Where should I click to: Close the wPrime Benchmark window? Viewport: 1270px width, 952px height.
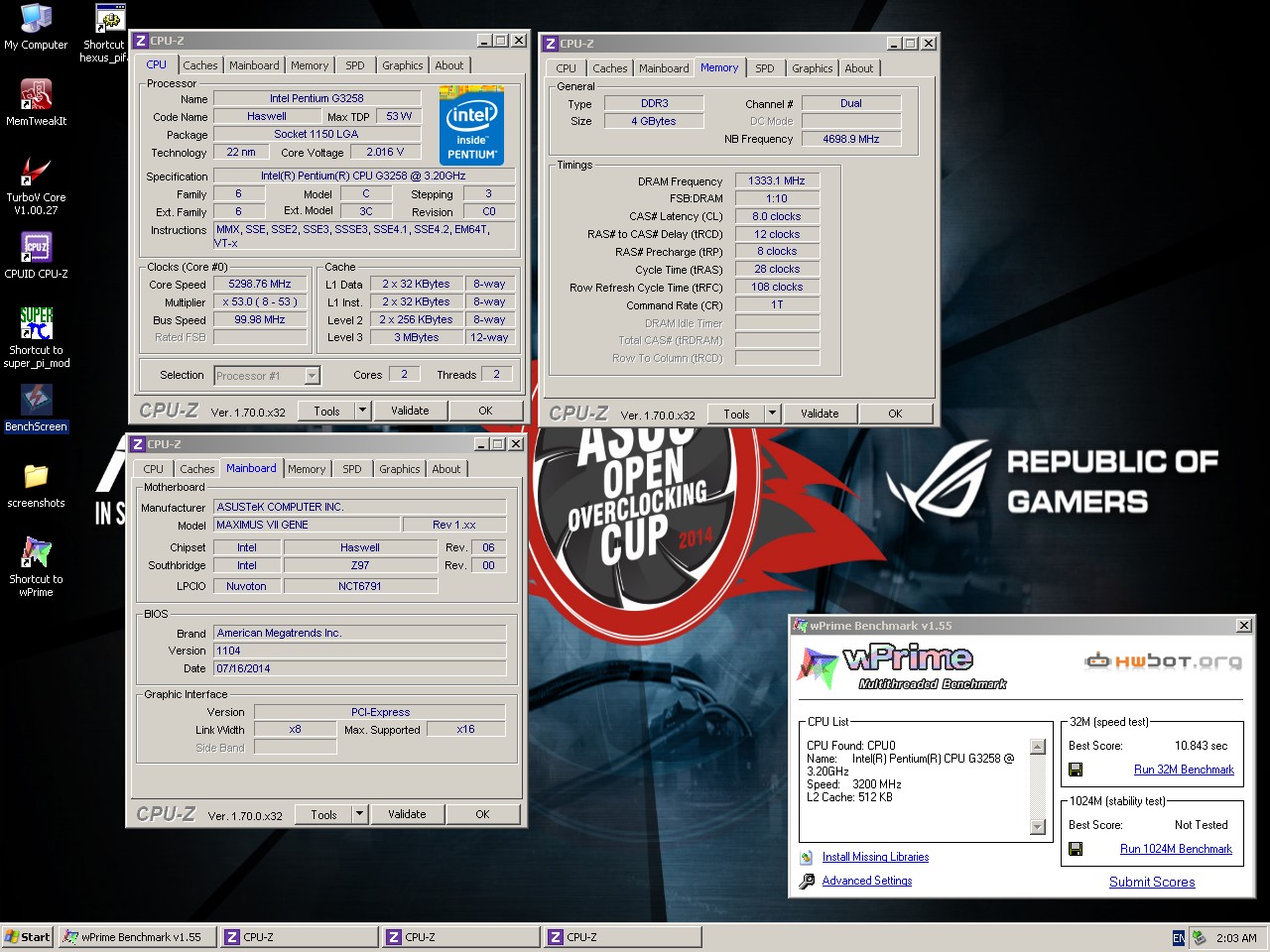1244,626
